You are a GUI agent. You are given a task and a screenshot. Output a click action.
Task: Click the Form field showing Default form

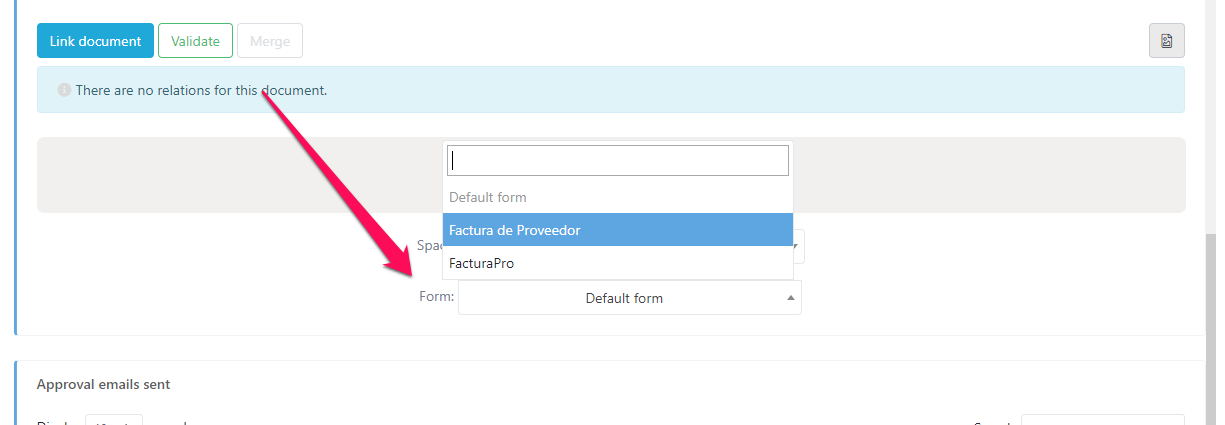[623, 298]
